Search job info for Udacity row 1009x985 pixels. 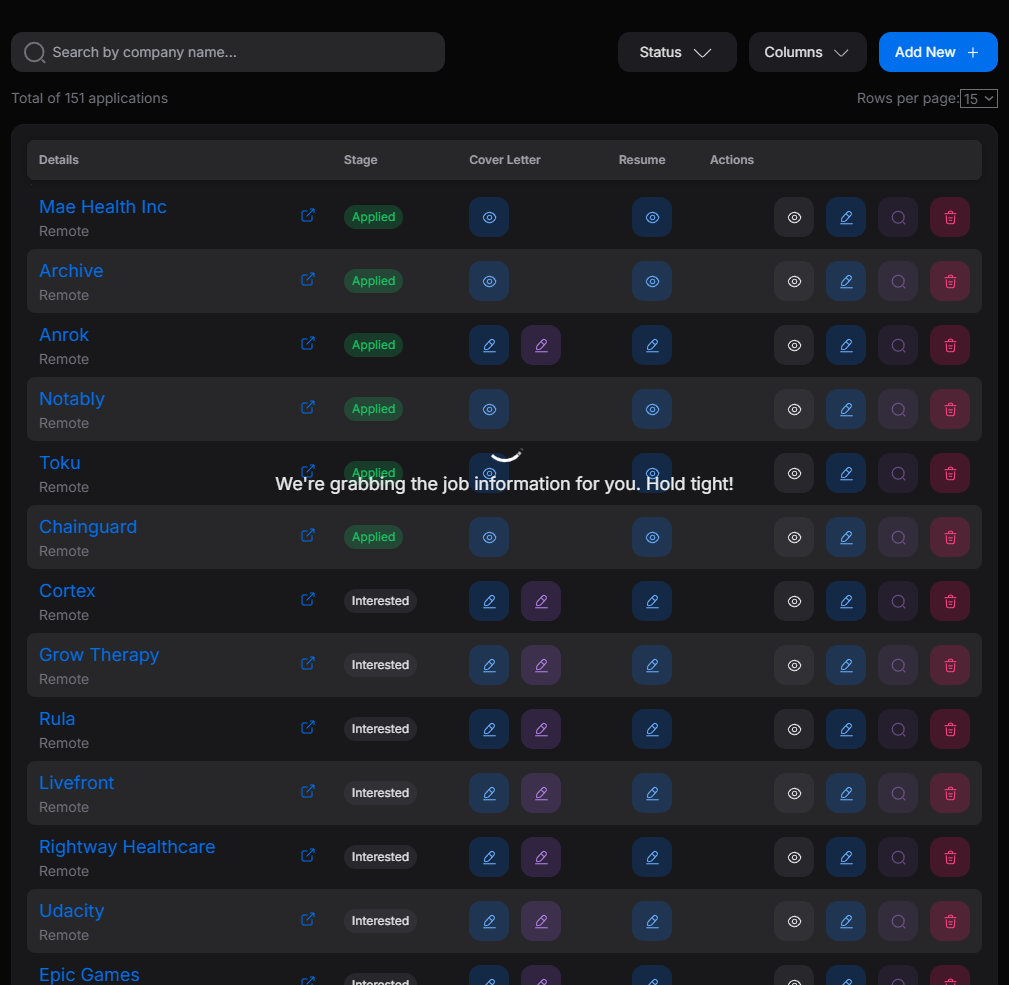click(x=898, y=921)
